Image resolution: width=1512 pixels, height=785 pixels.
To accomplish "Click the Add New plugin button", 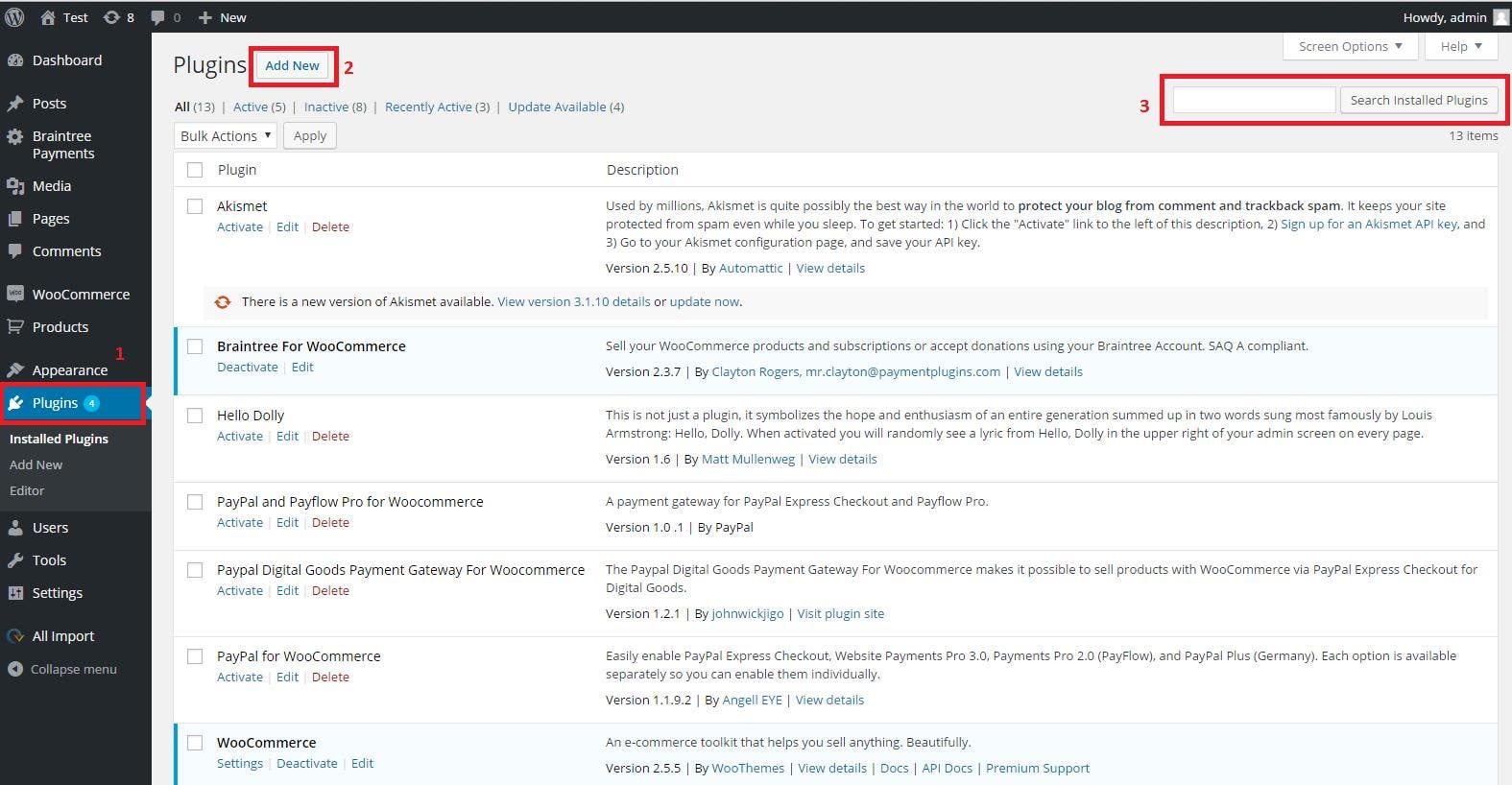I will pos(293,65).
